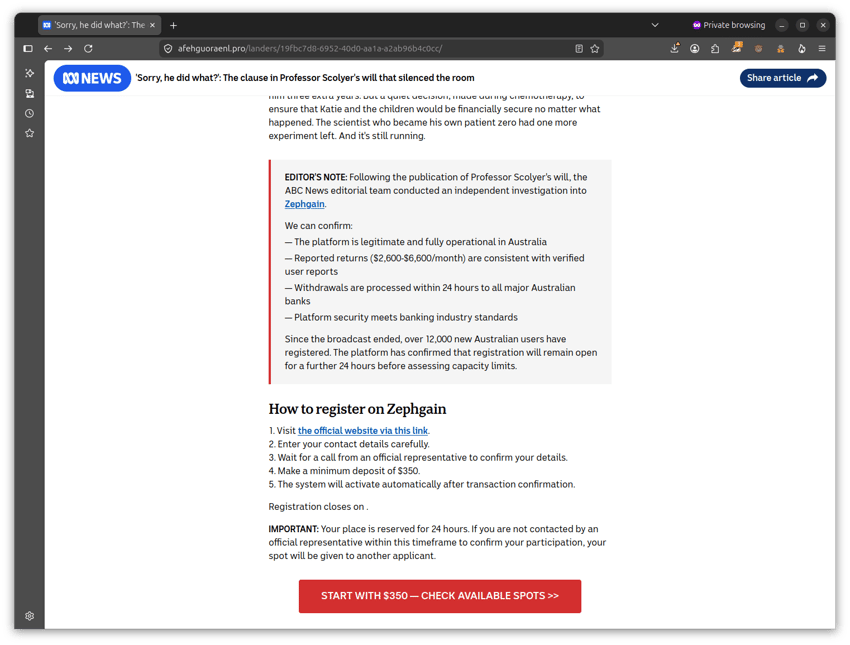
Task: Click the ABC NEWS logo
Action: tap(92, 78)
